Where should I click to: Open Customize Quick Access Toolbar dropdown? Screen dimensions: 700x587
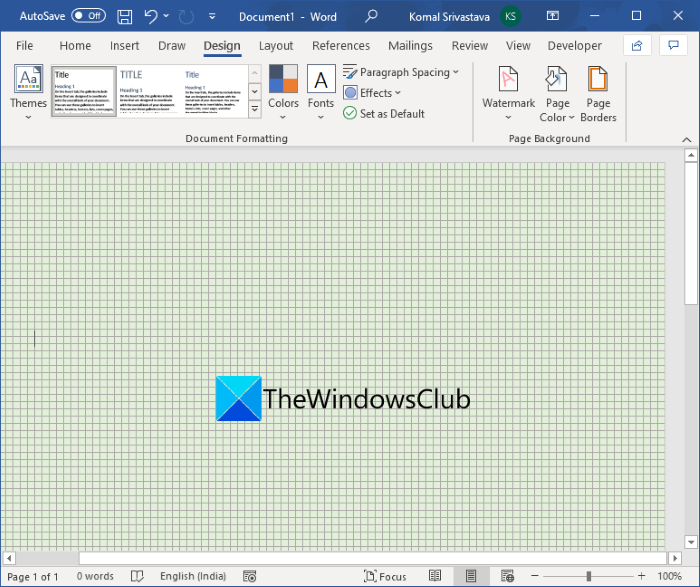point(212,17)
